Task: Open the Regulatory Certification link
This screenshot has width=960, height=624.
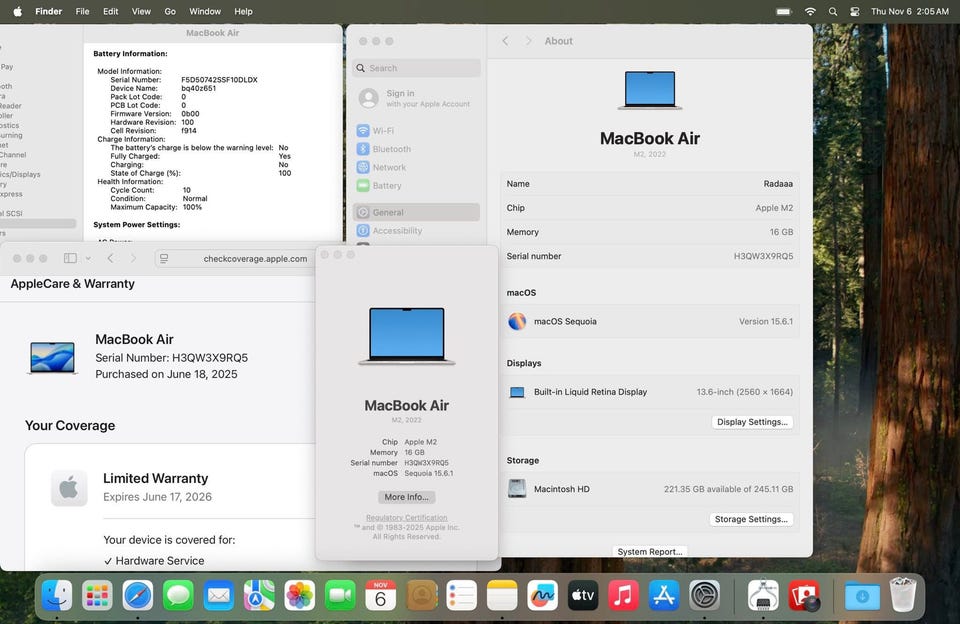Action: click(406, 518)
